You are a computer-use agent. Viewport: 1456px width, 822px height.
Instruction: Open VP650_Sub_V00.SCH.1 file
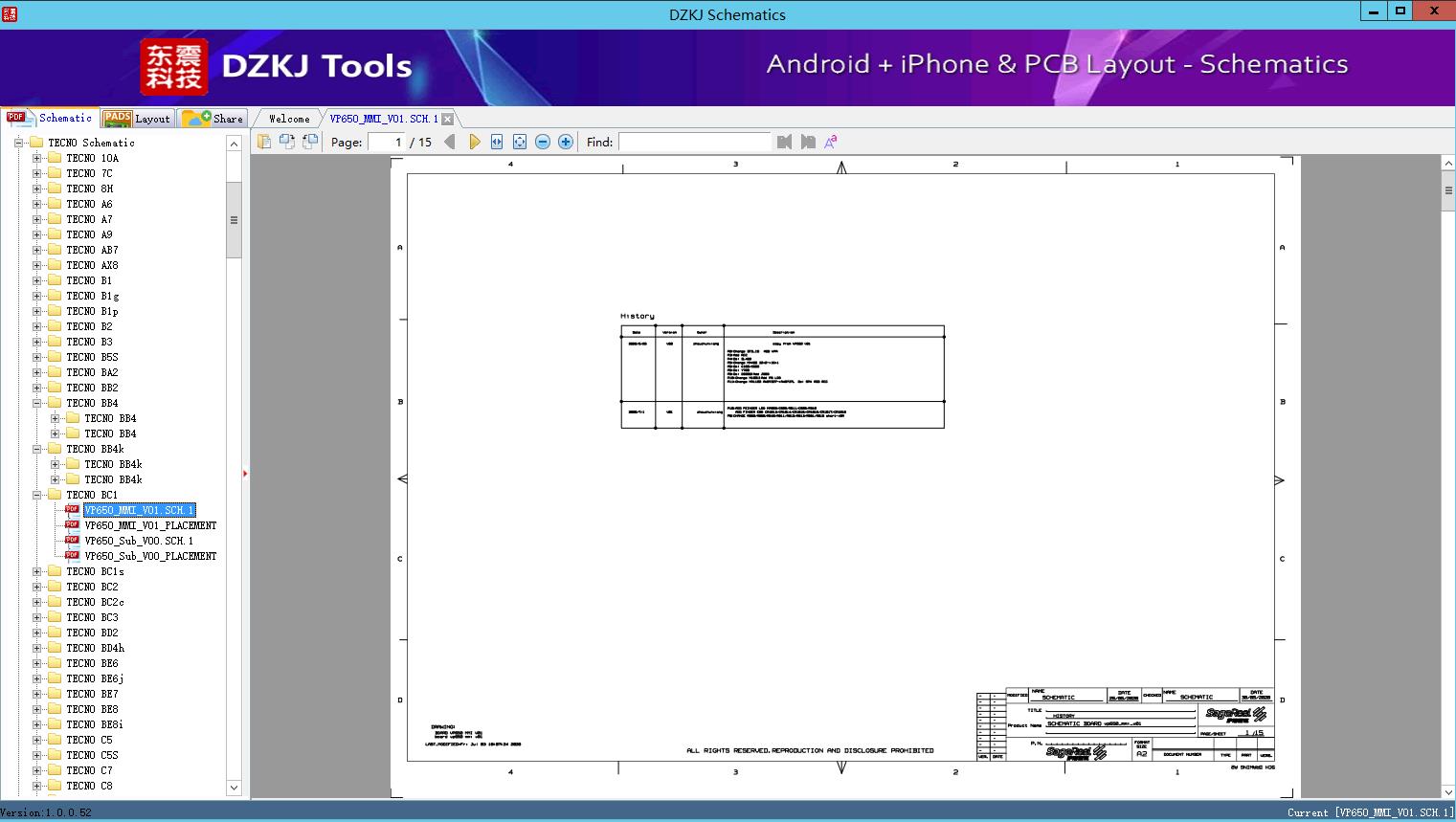tap(139, 541)
